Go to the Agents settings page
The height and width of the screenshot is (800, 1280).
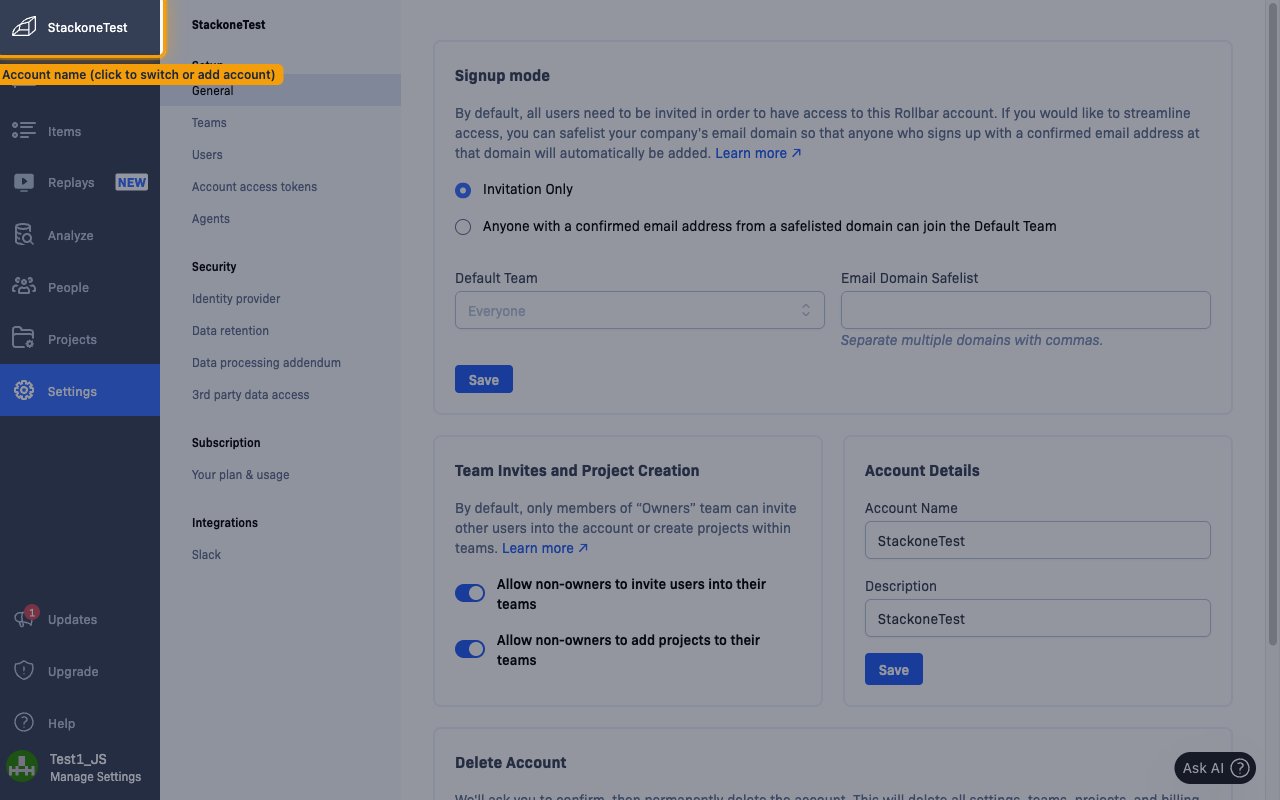coord(211,219)
